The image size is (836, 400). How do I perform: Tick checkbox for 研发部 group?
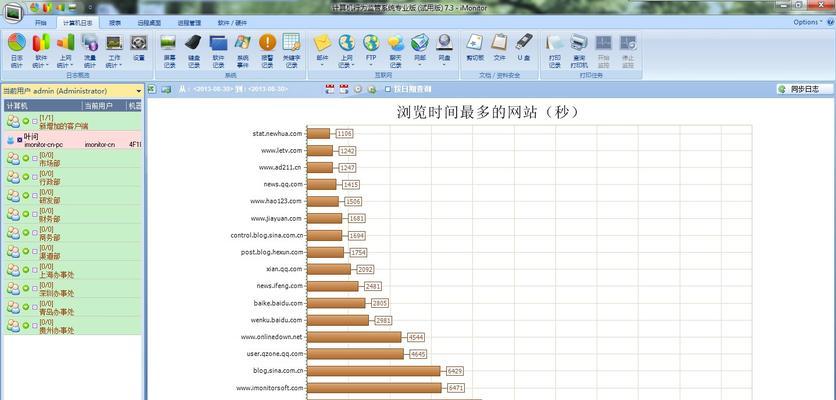pyautogui.click(x=35, y=196)
